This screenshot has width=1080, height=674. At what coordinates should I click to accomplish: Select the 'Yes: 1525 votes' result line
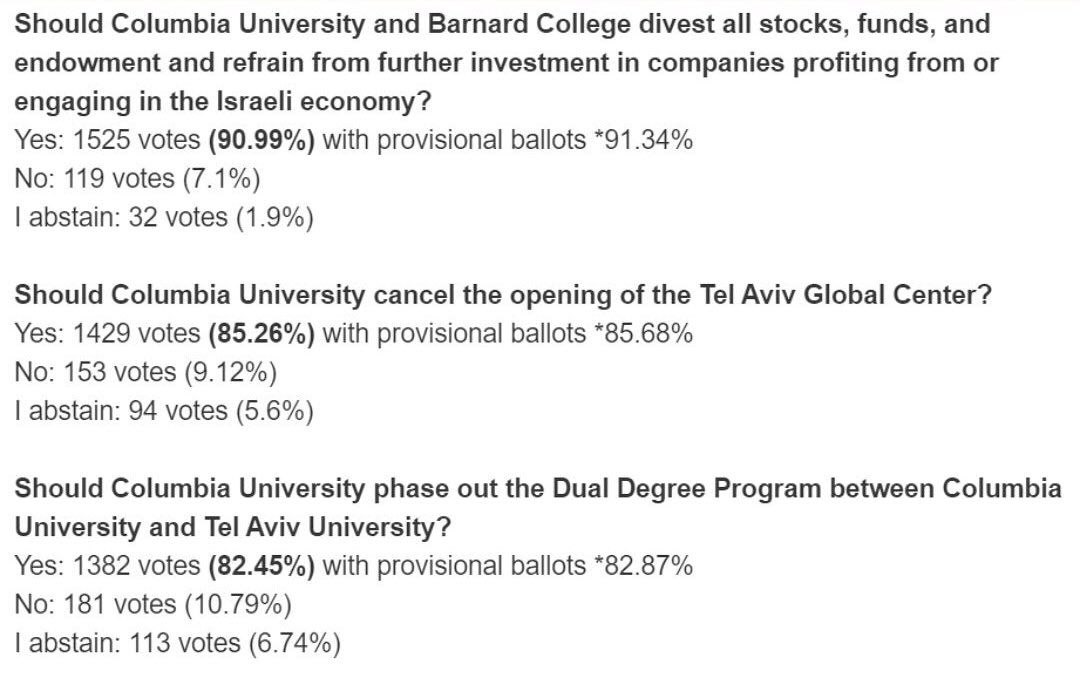pyautogui.click(x=353, y=140)
